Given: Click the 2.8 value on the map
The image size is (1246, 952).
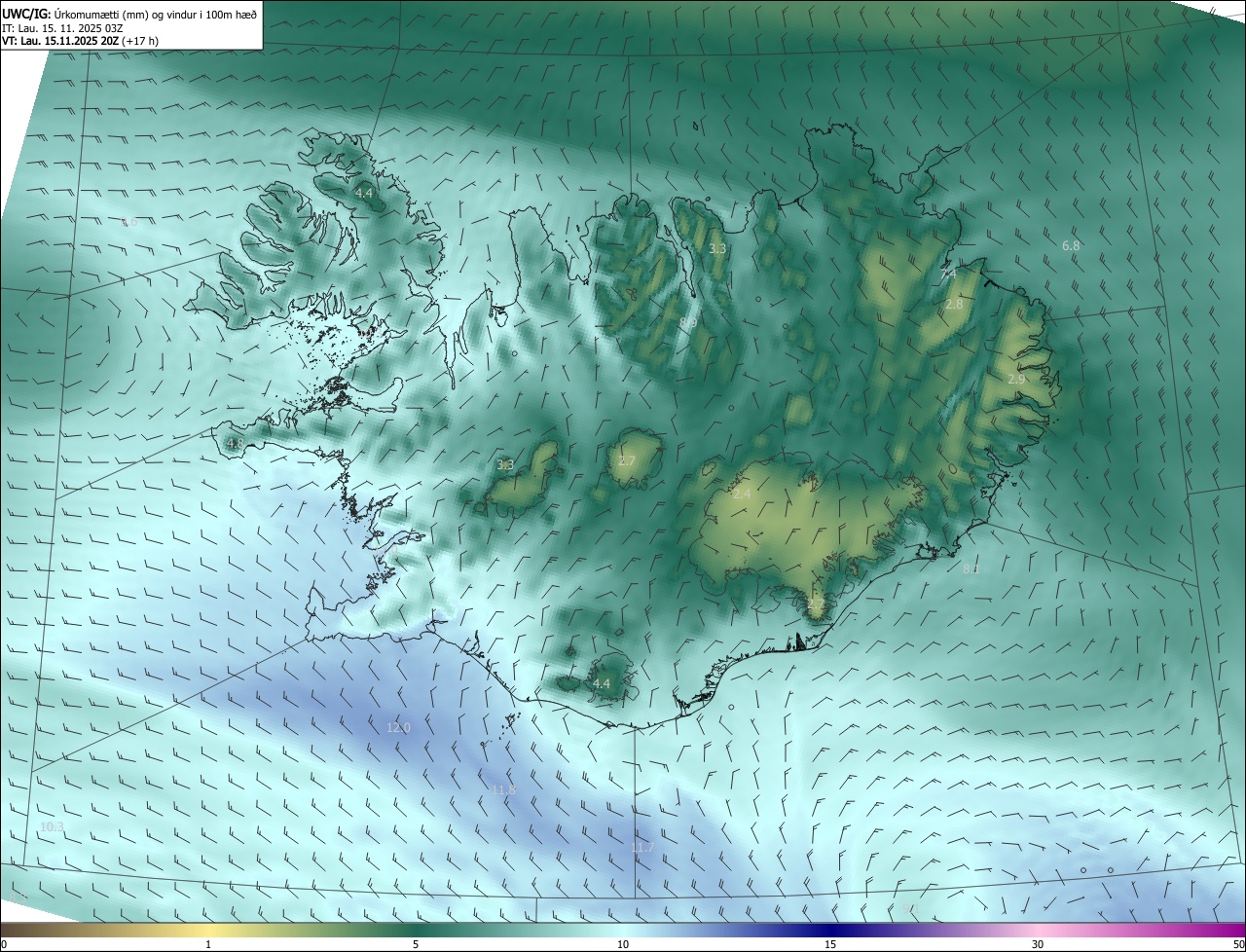Looking at the screenshot, I should 954,305.
